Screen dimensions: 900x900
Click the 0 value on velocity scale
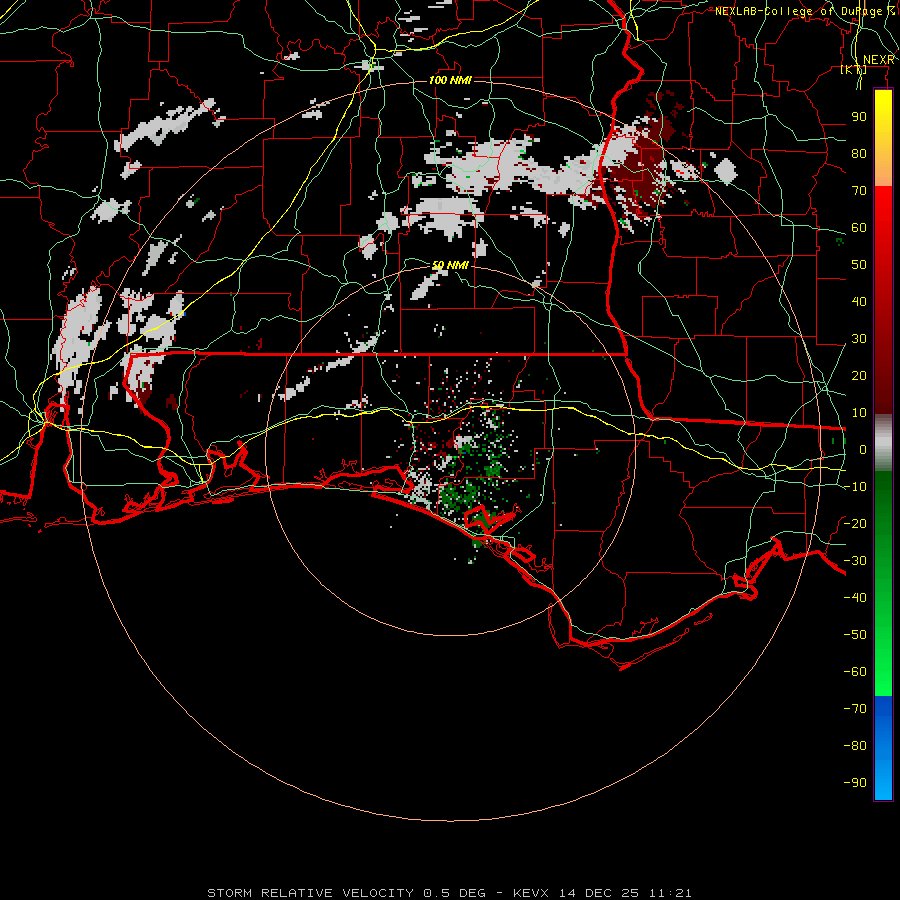[x=863, y=450]
